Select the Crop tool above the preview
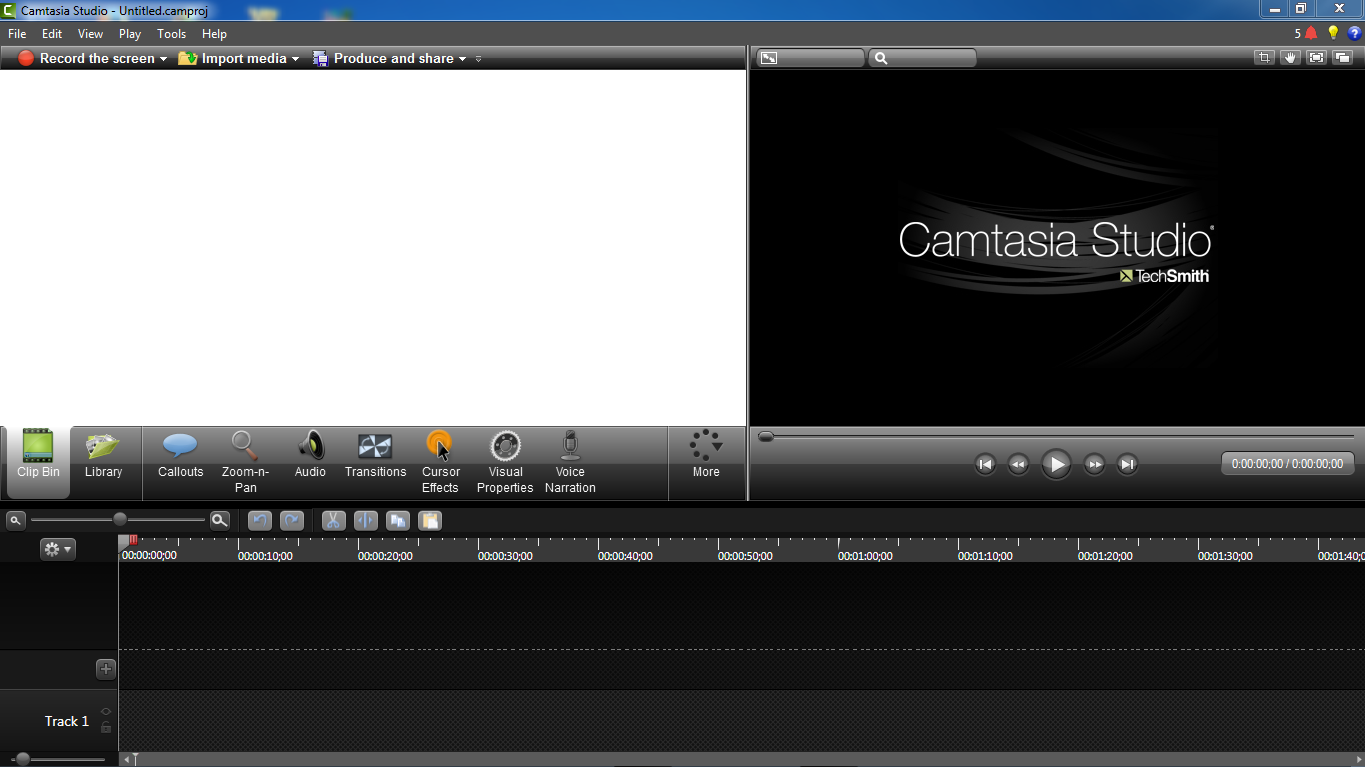Viewport: 1365px width, 767px height. [x=1264, y=57]
